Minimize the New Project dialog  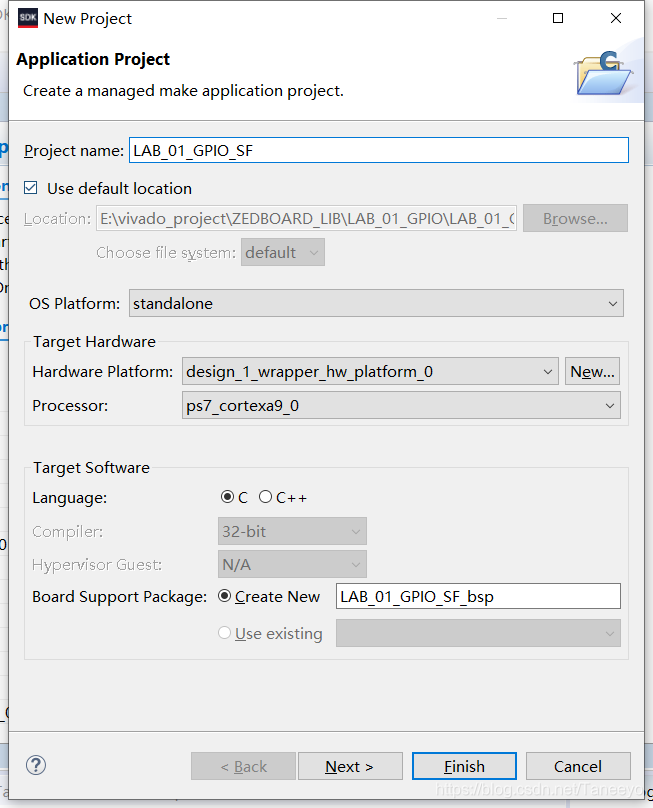tap(501, 18)
